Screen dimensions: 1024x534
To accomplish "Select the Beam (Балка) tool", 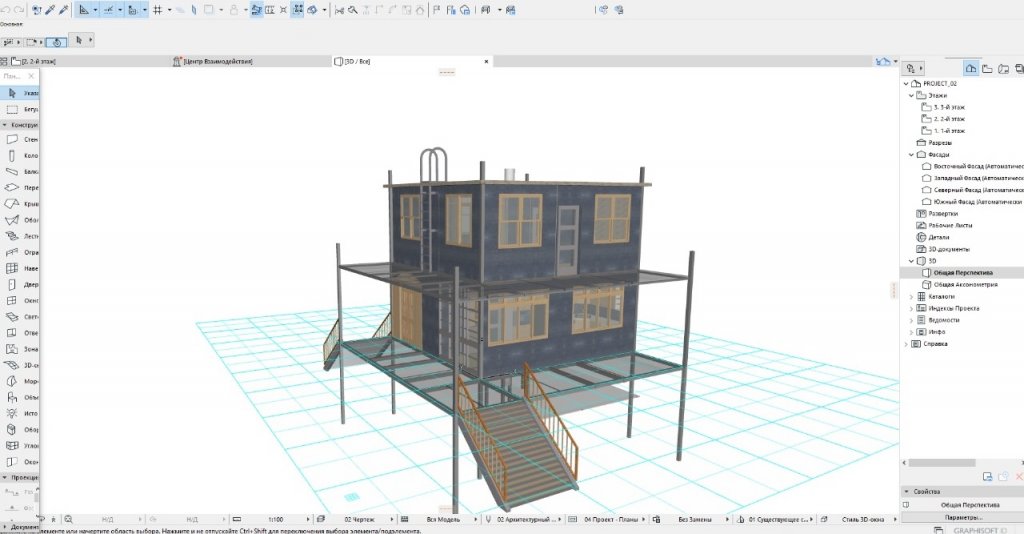I will [14, 171].
